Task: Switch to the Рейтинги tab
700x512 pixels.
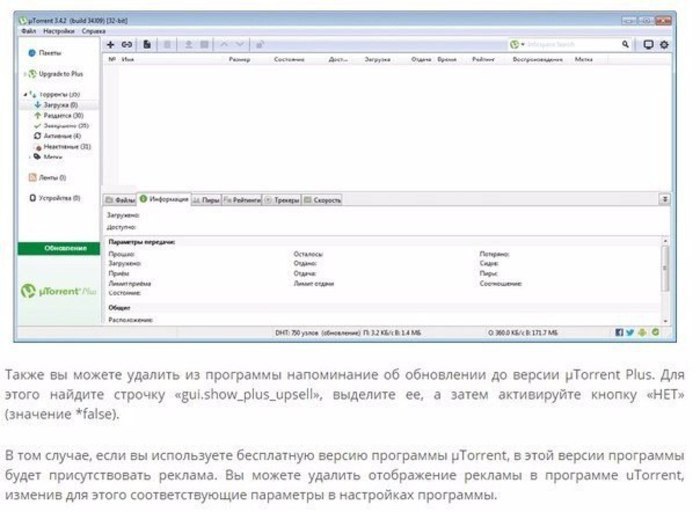Action: tap(242, 200)
